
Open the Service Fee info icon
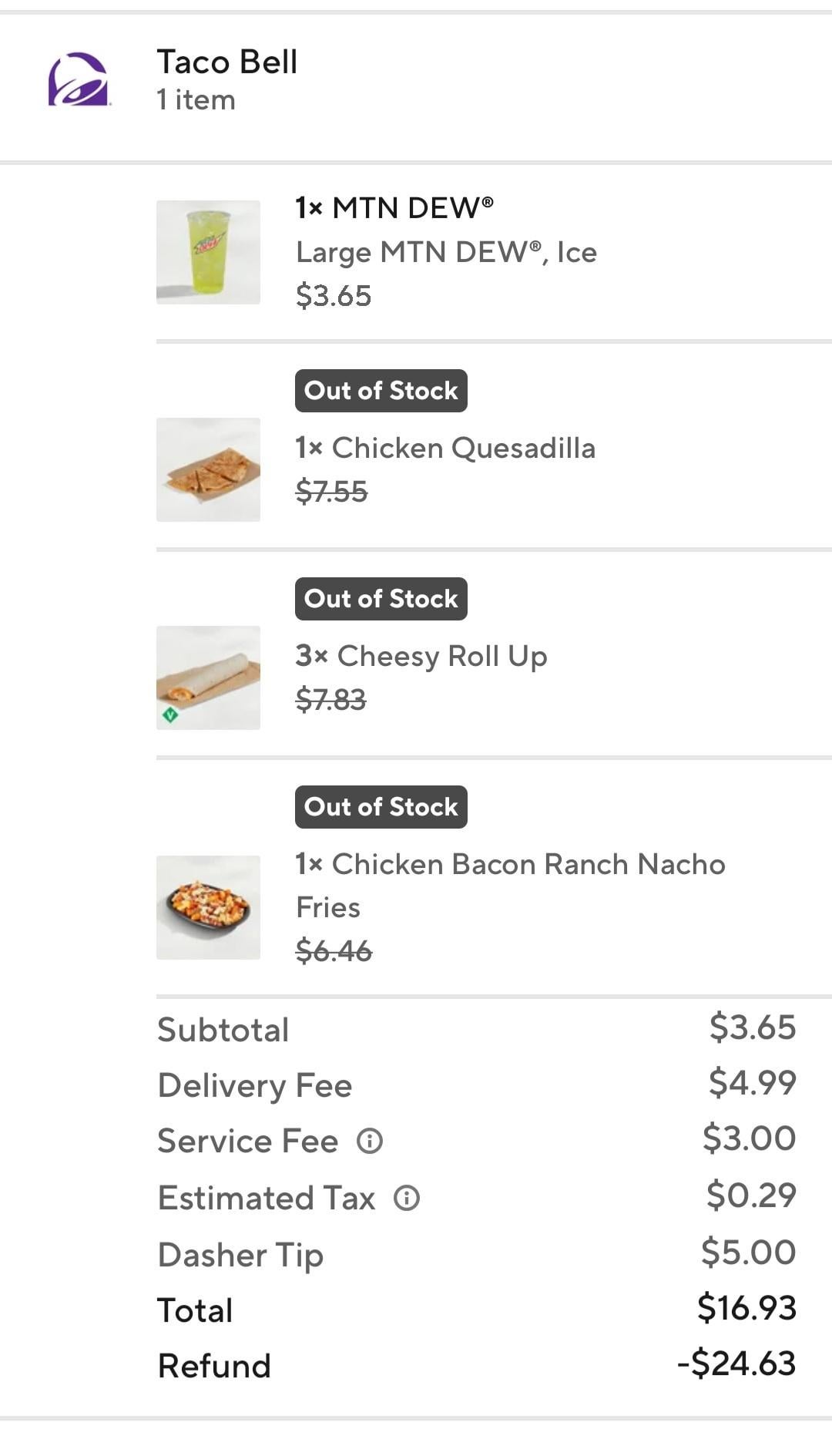coord(370,1141)
